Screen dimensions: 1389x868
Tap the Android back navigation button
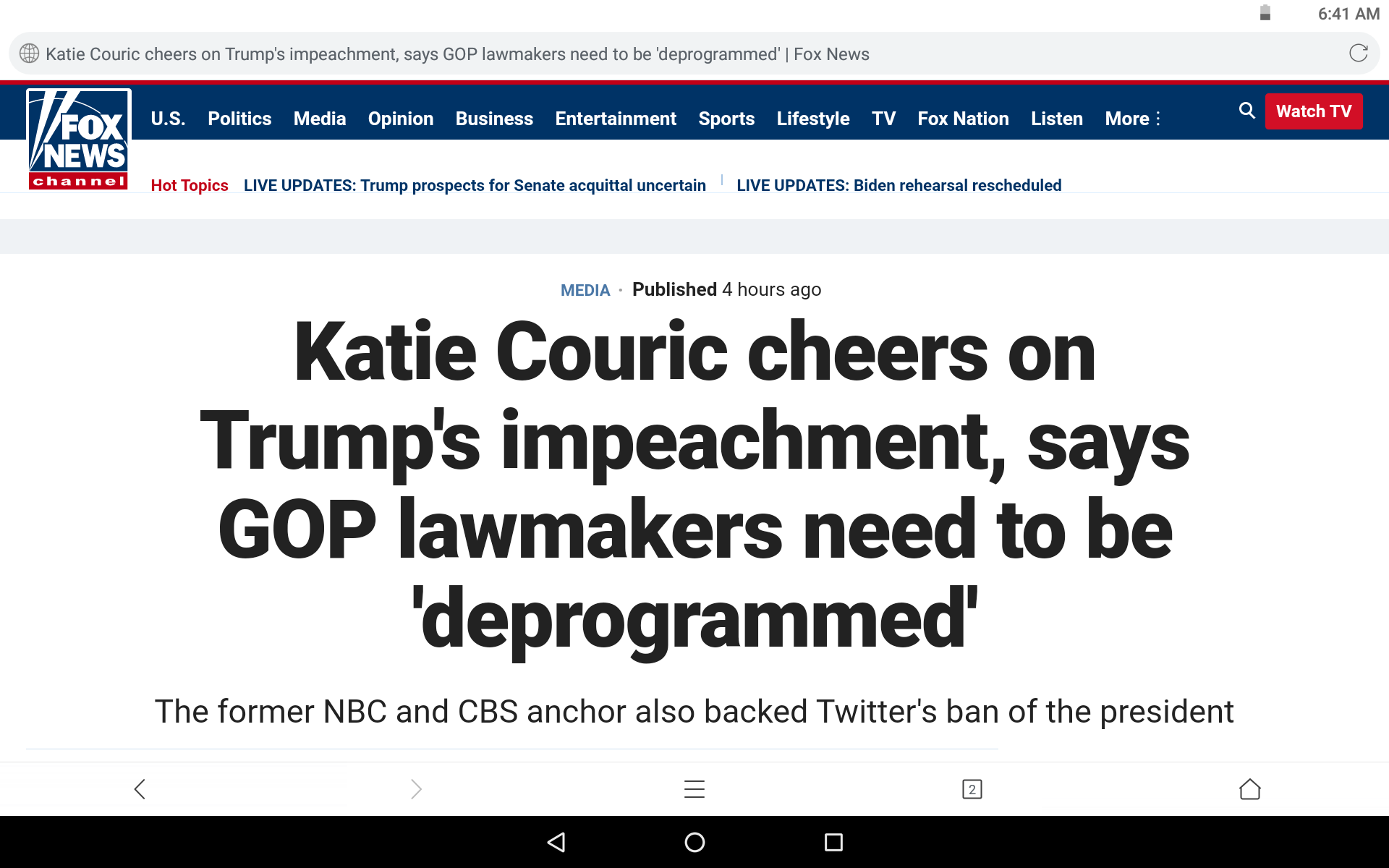pyautogui.click(x=556, y=842)
